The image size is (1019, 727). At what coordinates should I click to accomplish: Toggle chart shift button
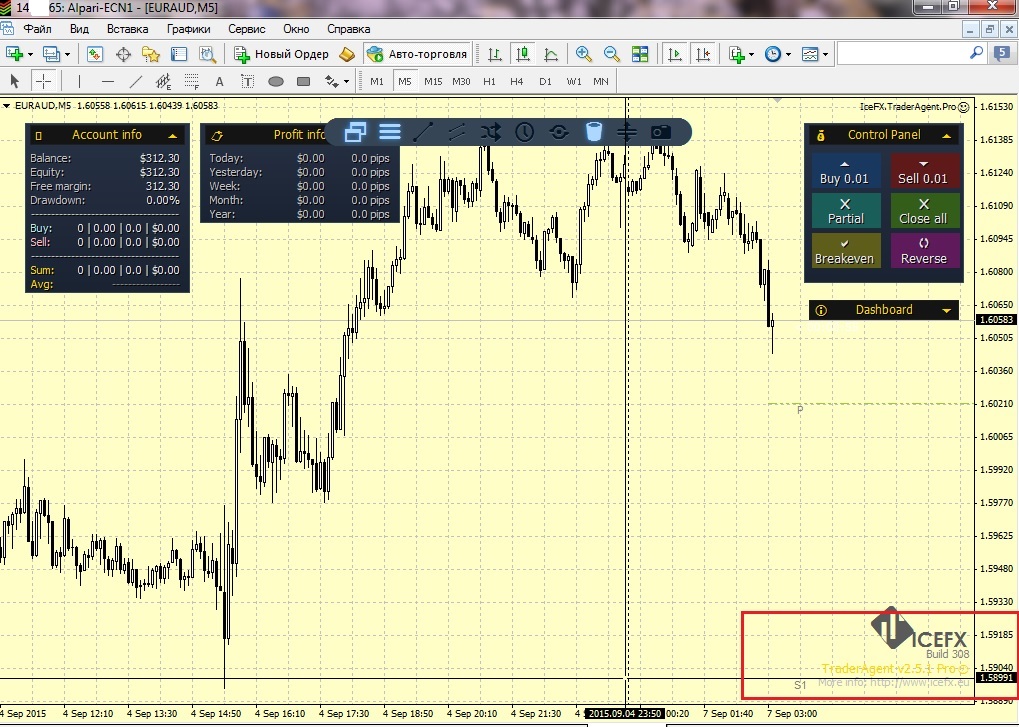click(703, 55)
